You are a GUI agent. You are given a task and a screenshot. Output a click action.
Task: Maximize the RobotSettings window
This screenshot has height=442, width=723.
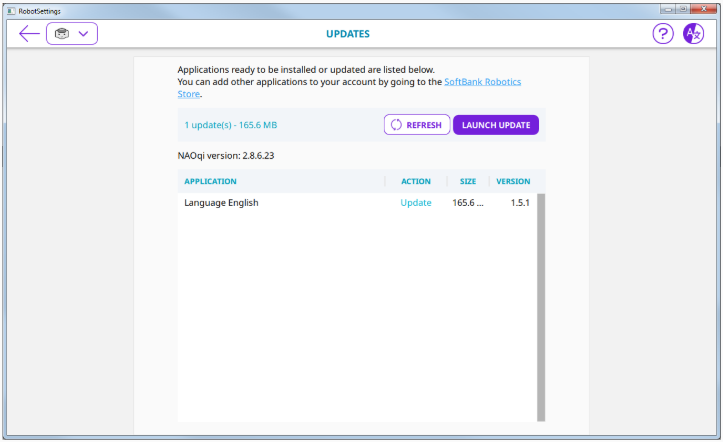click(x=683, y=9)
